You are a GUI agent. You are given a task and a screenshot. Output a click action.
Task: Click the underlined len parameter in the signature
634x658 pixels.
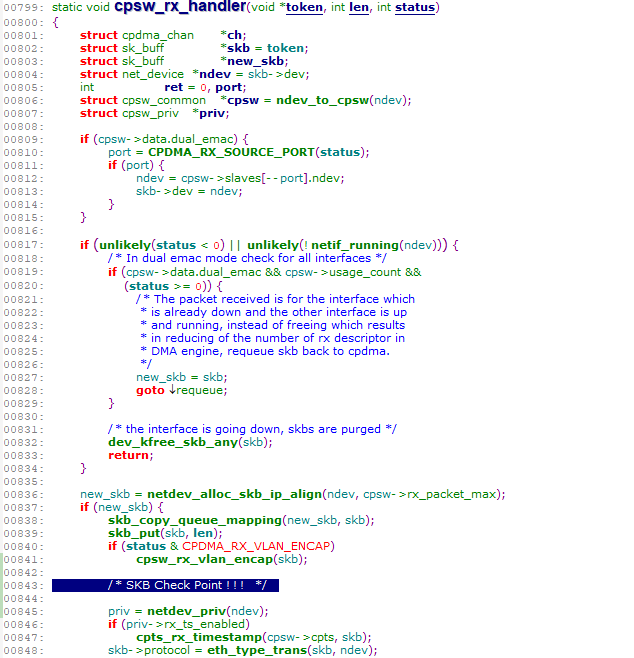(359, 8)
